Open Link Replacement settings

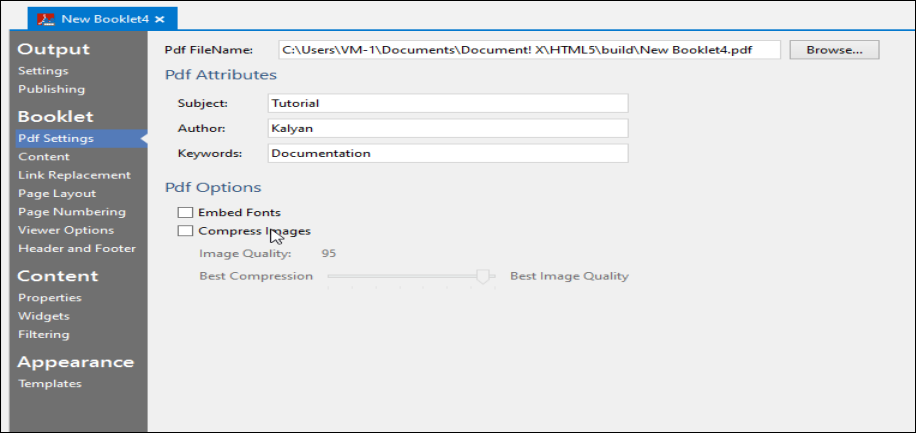[74, 175]
